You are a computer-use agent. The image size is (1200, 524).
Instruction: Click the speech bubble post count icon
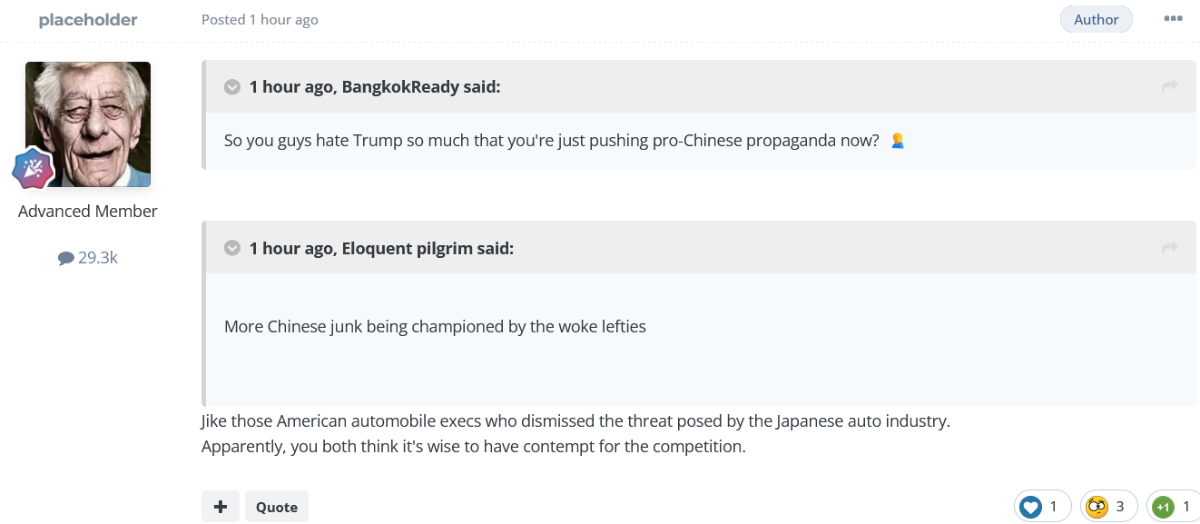tap(66, 258)
